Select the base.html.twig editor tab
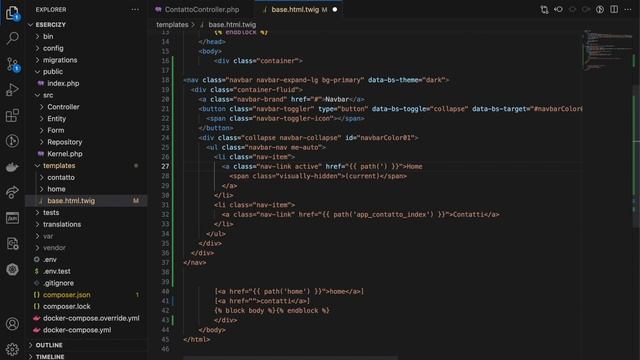The height and width of the screenshot is (360, 640). [x=299, y=9]
